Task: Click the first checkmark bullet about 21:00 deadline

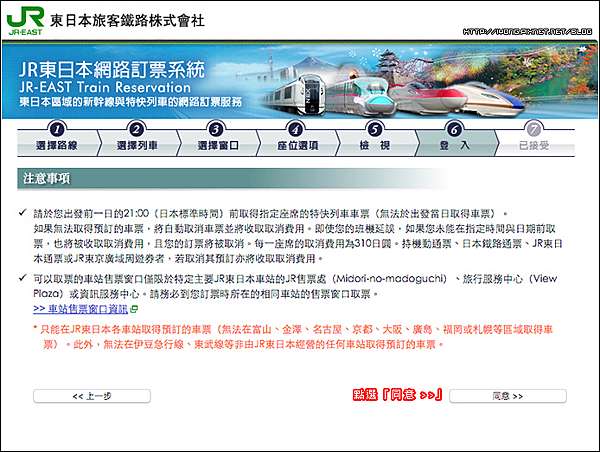Action: [23, 212]
